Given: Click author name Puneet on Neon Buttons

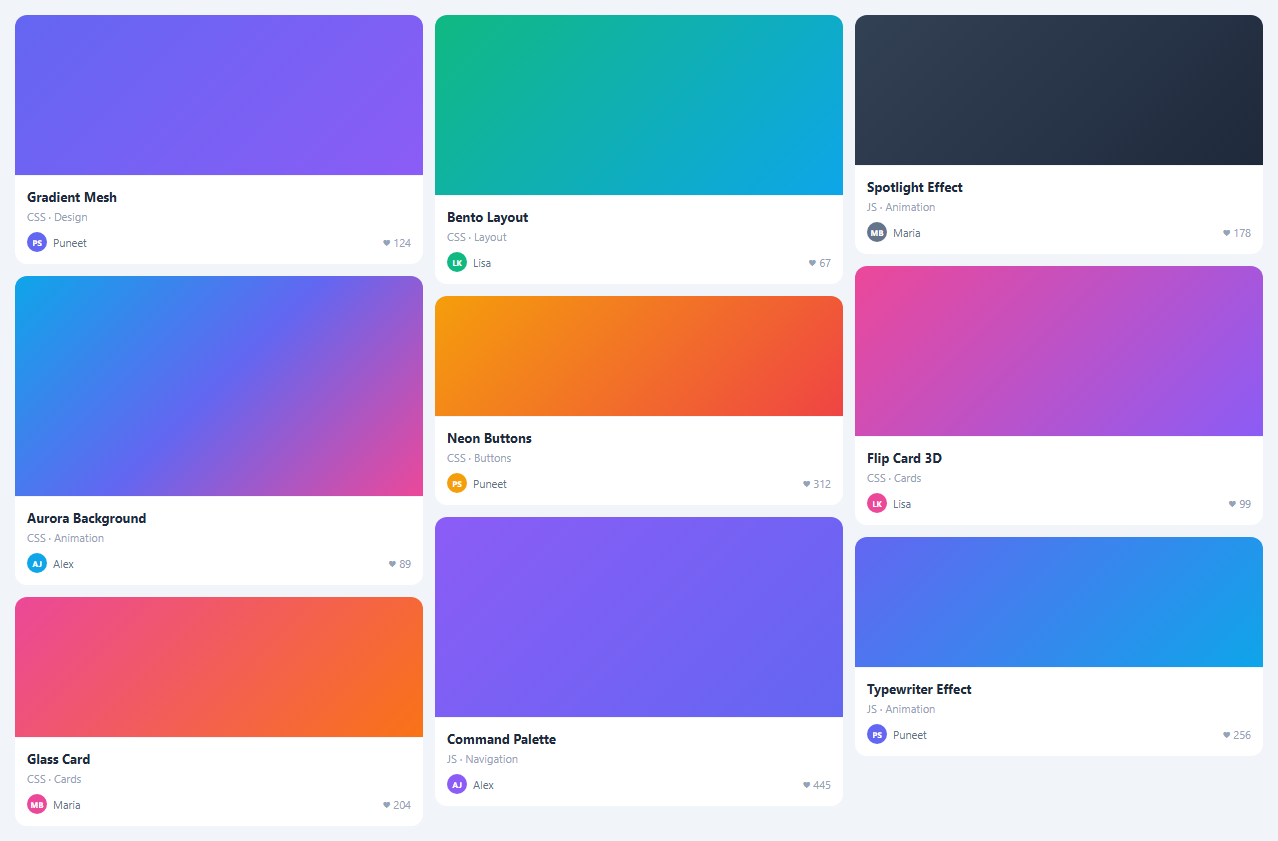Looking at the screenshot, I should [x=490, y=484].
